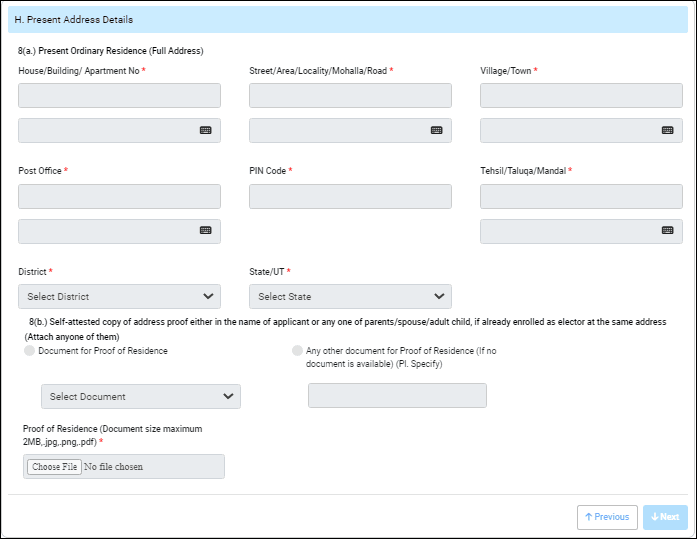Click keyboard icon under Post Office field

(x=205, y=230)
